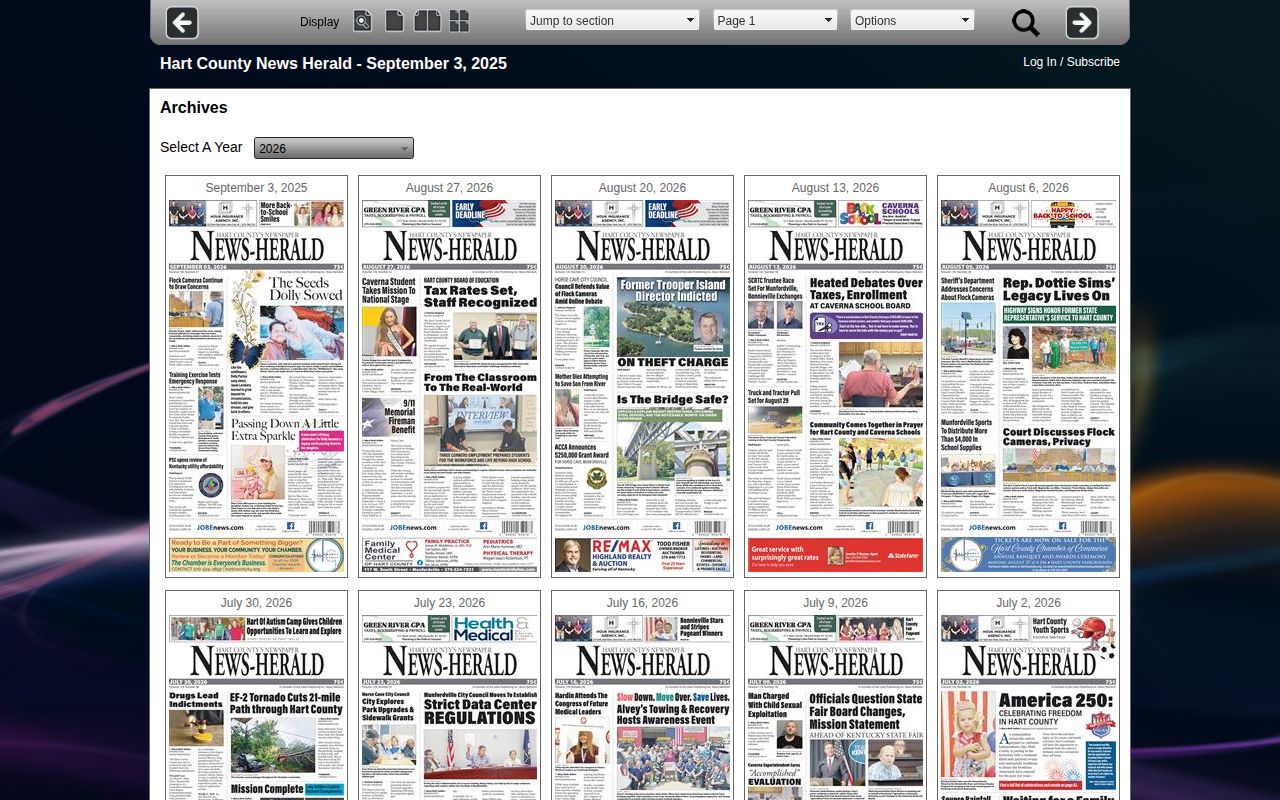Open the July 30, 2026 edition thumbnail

pyautogui.click(x=256, y=707)
